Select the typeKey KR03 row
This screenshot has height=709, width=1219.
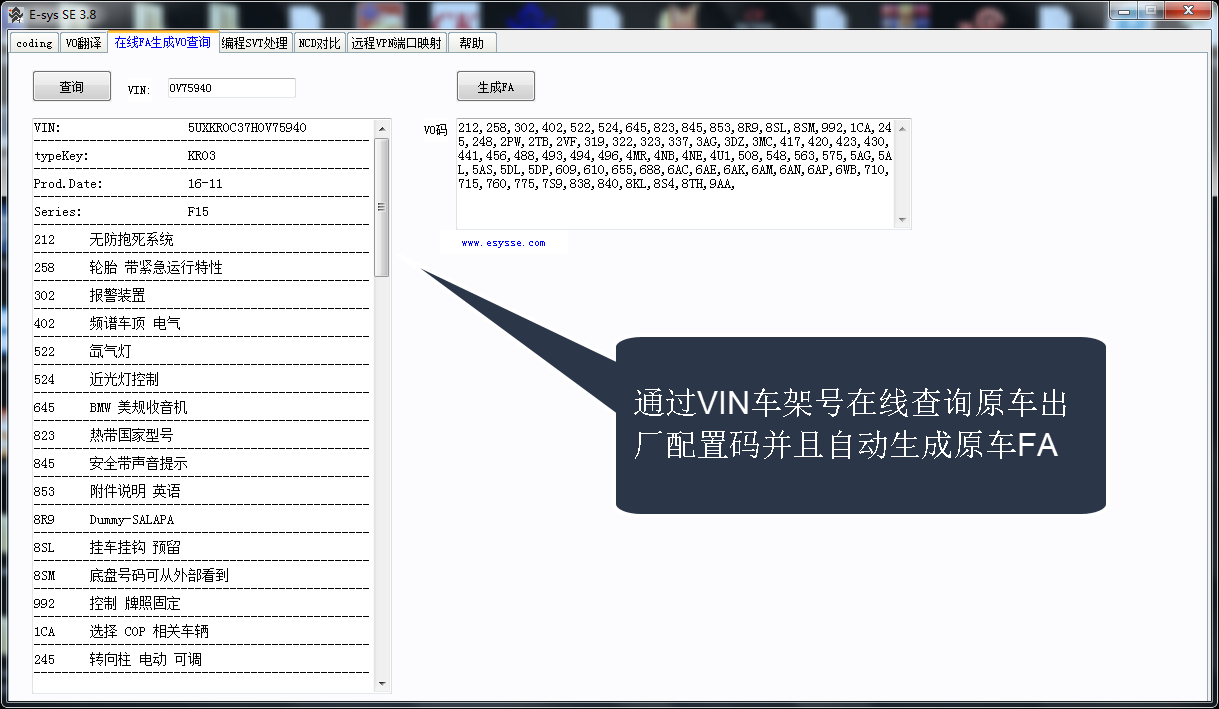[x=202, y=156]
